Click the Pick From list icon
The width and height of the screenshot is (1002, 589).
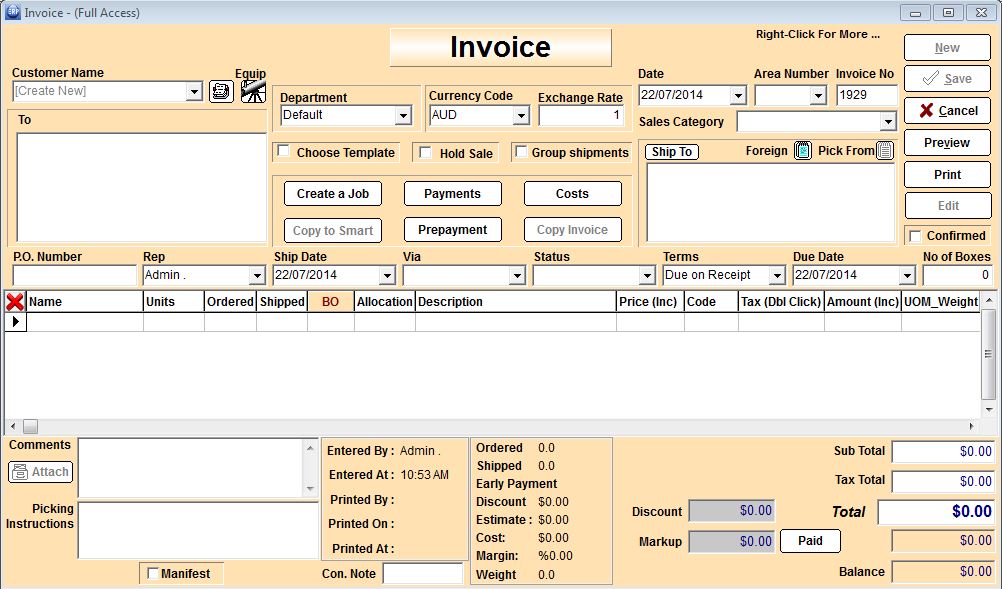(x=884, y=151)
